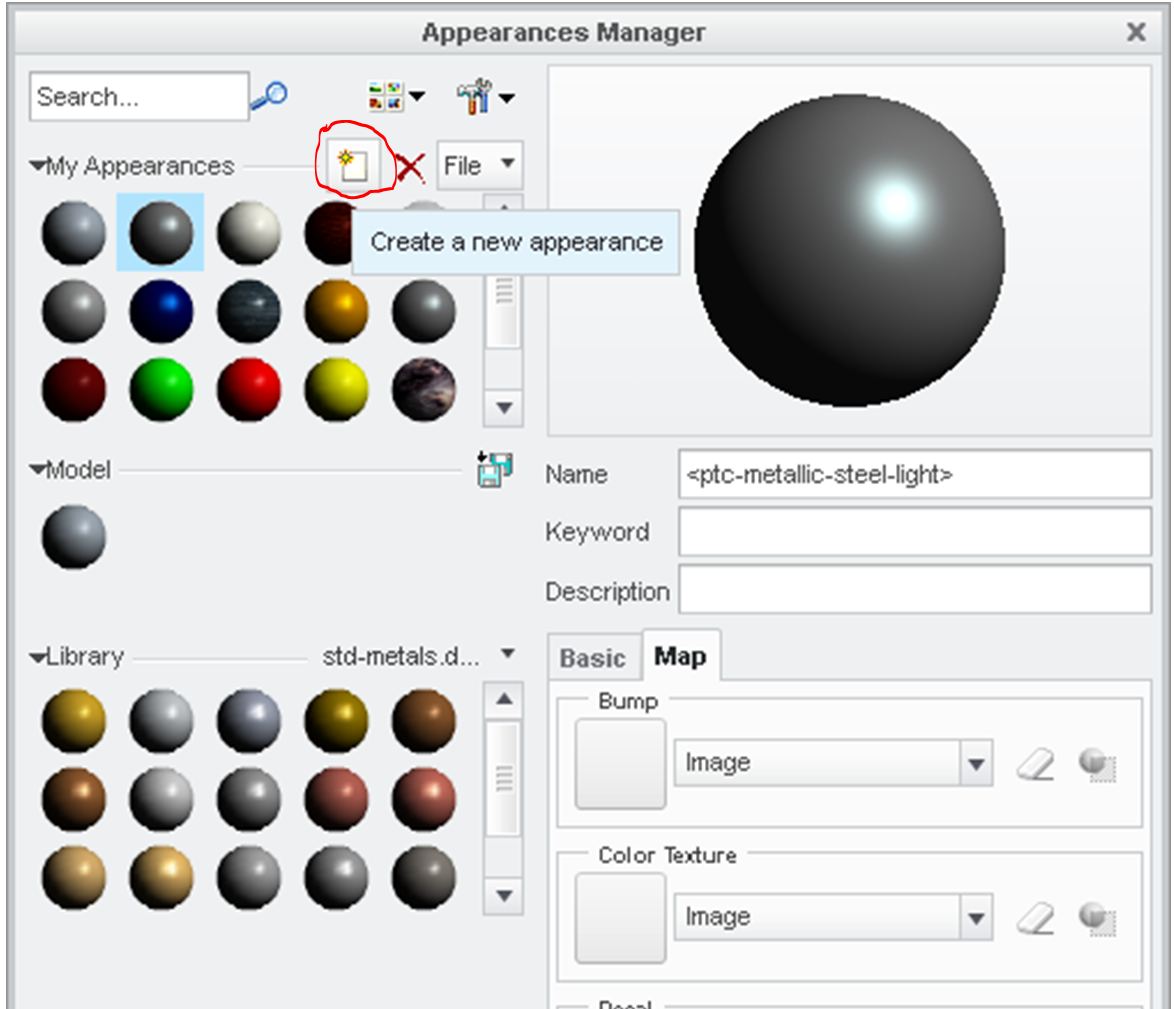
Task: Select the cream white sphere appearance
Action: coord(249,232)
